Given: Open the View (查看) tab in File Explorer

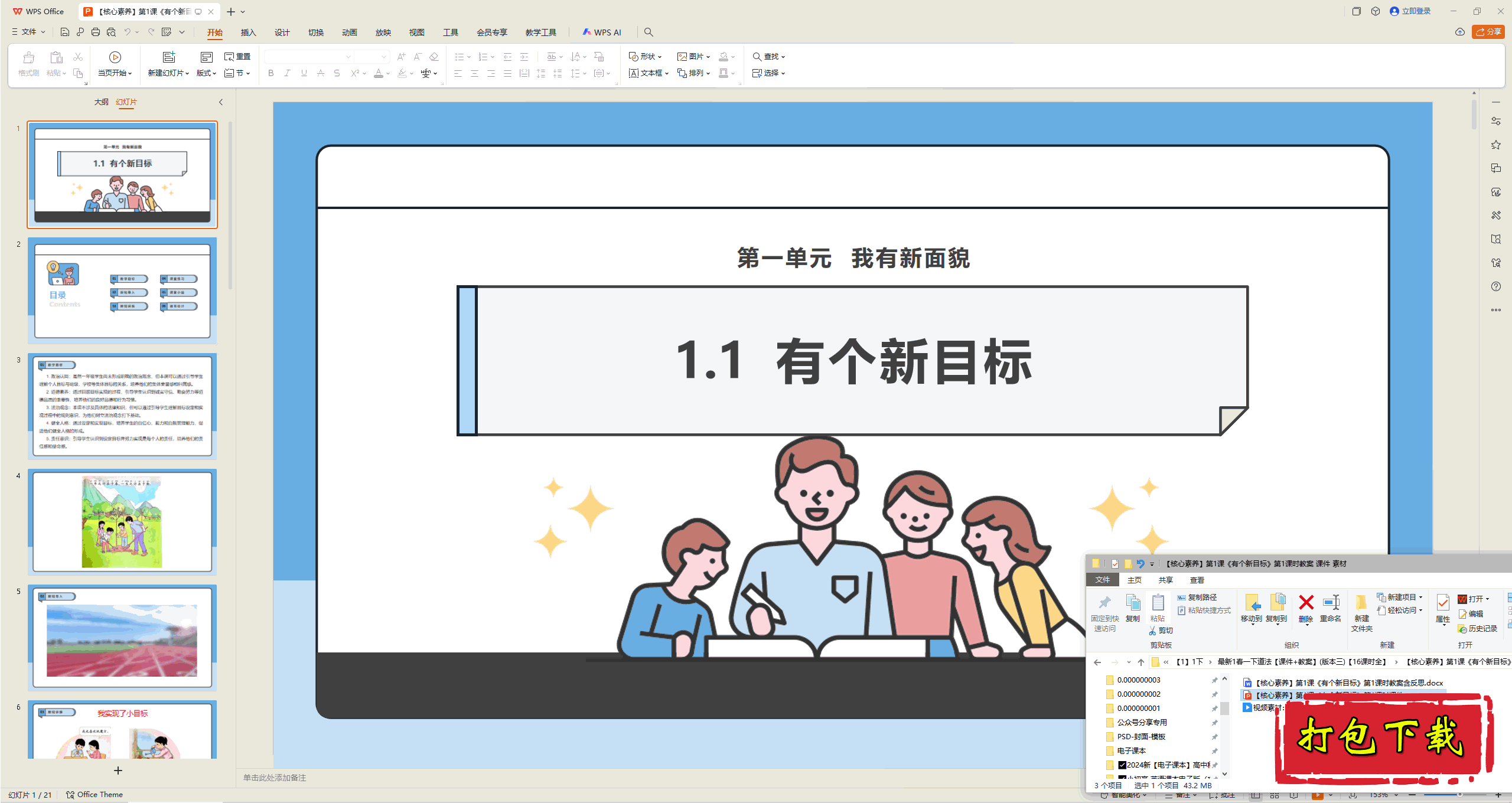Looking at the screenshot, I should click(1197, 580).
